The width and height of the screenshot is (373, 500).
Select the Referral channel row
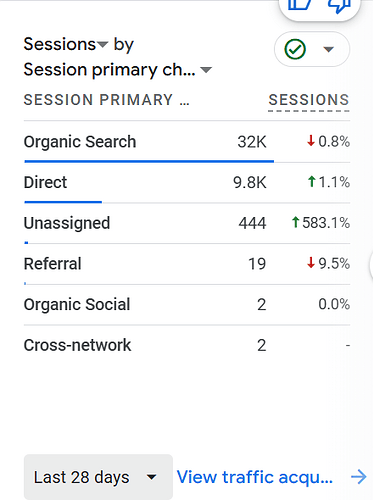187,264
